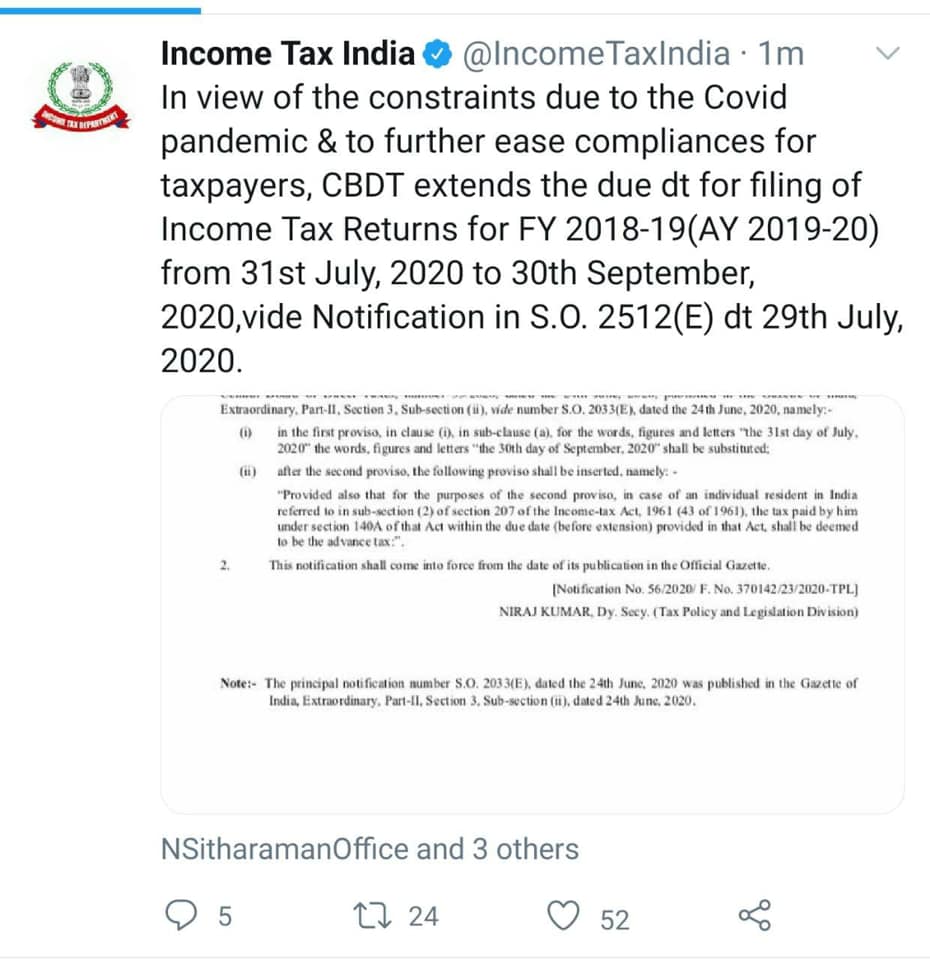Open the attached gazette notification image
The width and height of the screenshot is (930, 960).
[532, 603]
